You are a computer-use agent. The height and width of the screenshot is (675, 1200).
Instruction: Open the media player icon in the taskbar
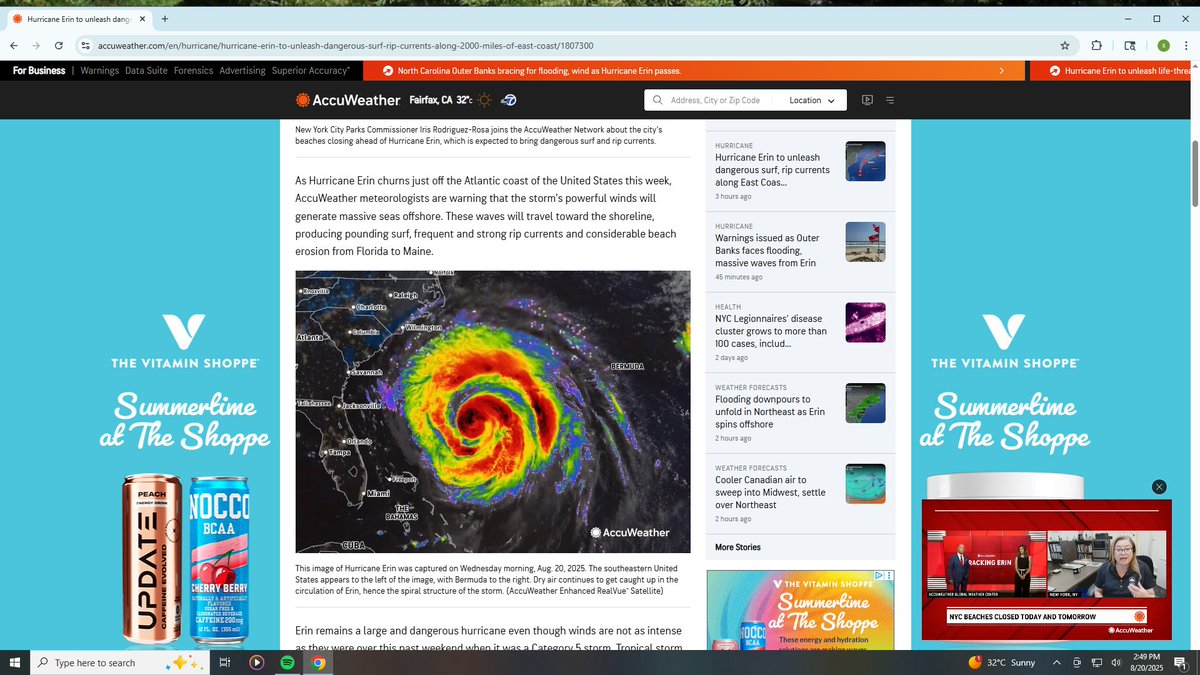(x=256, y=662)
